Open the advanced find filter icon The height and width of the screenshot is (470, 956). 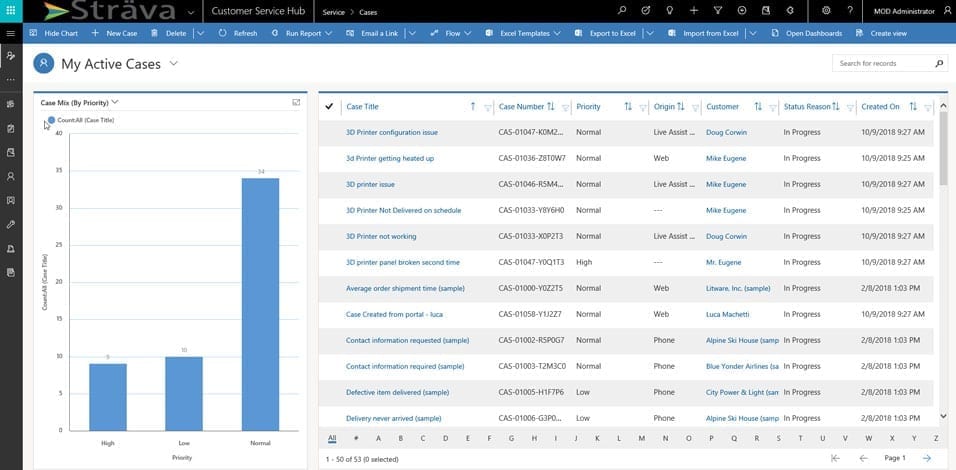click(x=718, y=11)
